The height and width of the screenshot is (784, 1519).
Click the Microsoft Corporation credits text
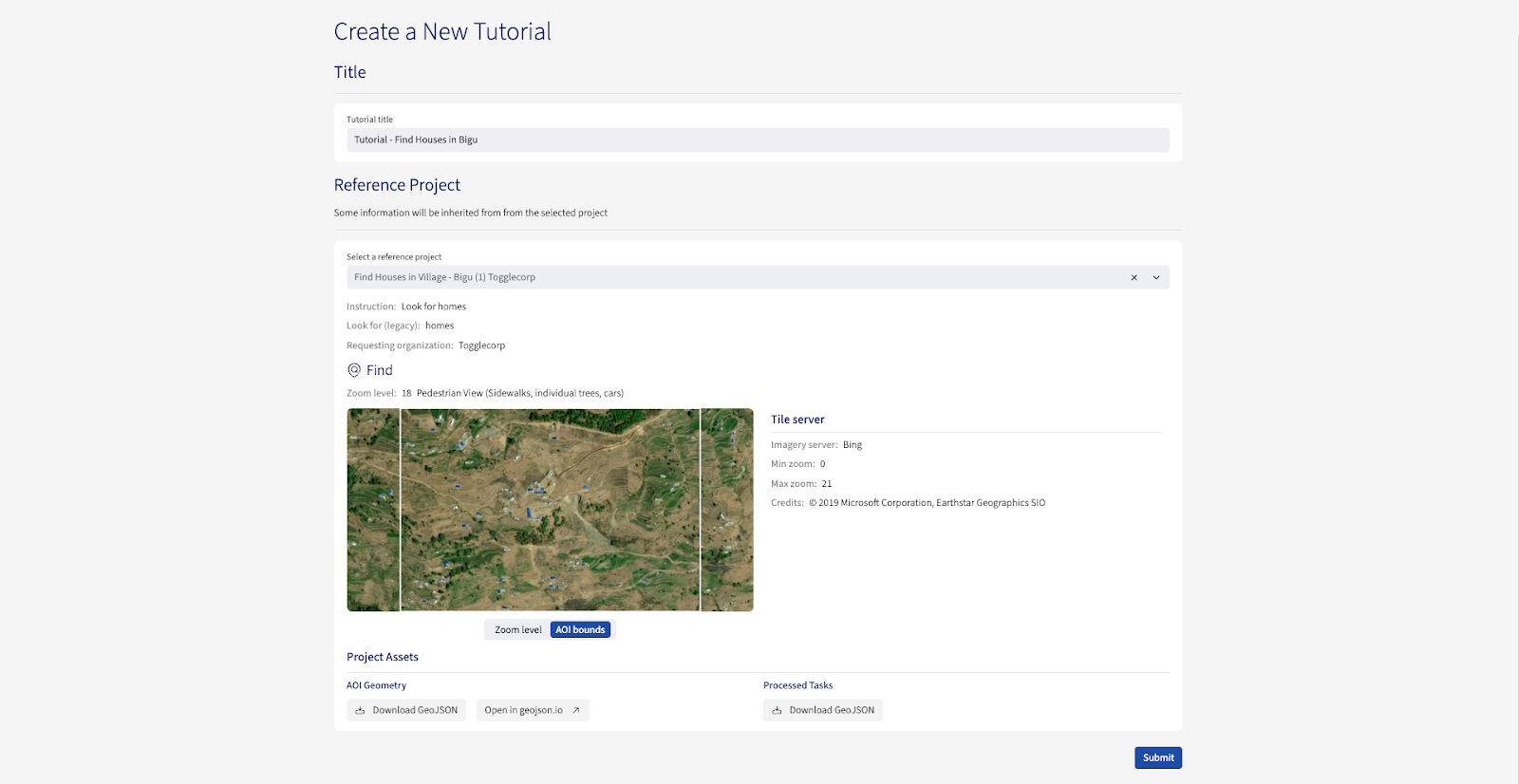927,503
